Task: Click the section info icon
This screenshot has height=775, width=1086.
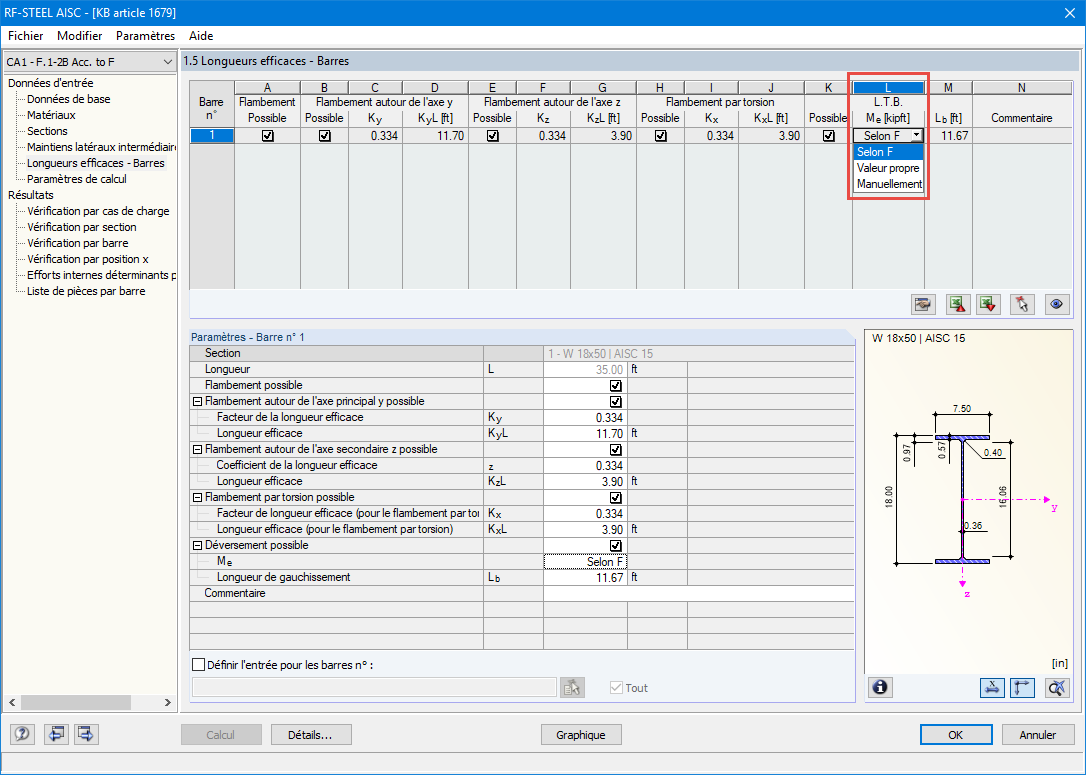Action: tap(880, 687)
